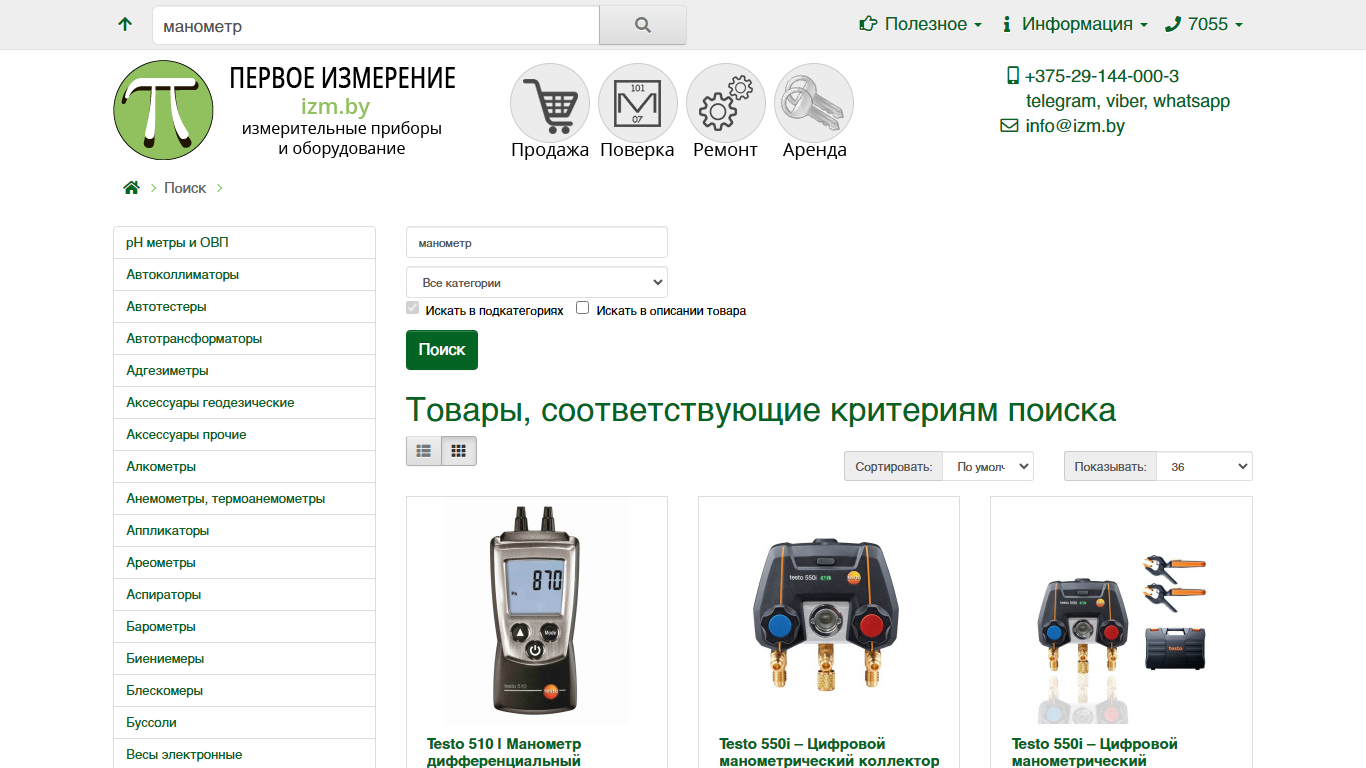Click phone number +375-29-144-000-3
Viewport: 1366px width, 768px height.
coord(1102,76)
